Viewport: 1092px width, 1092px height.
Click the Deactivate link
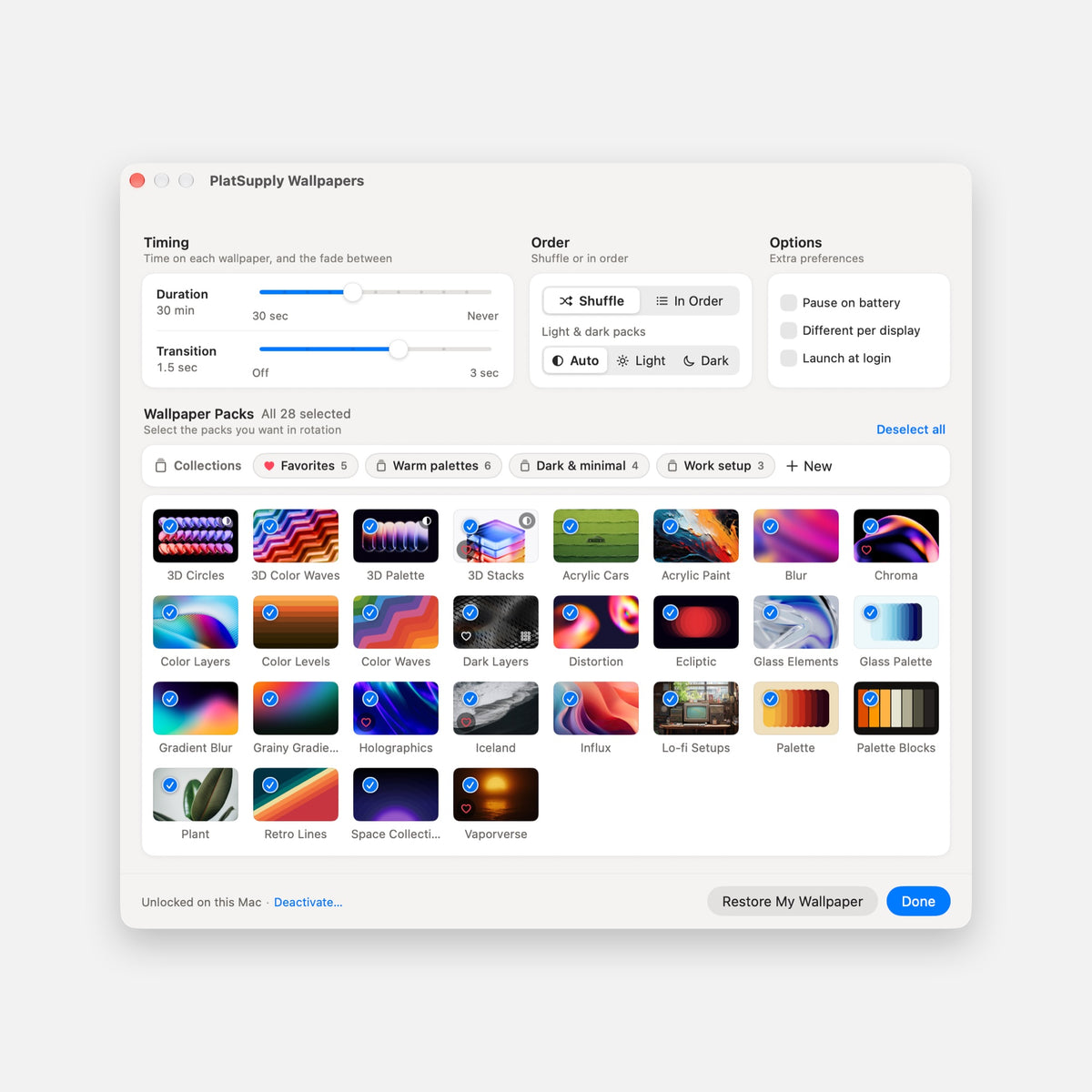(x=308, y=903)
